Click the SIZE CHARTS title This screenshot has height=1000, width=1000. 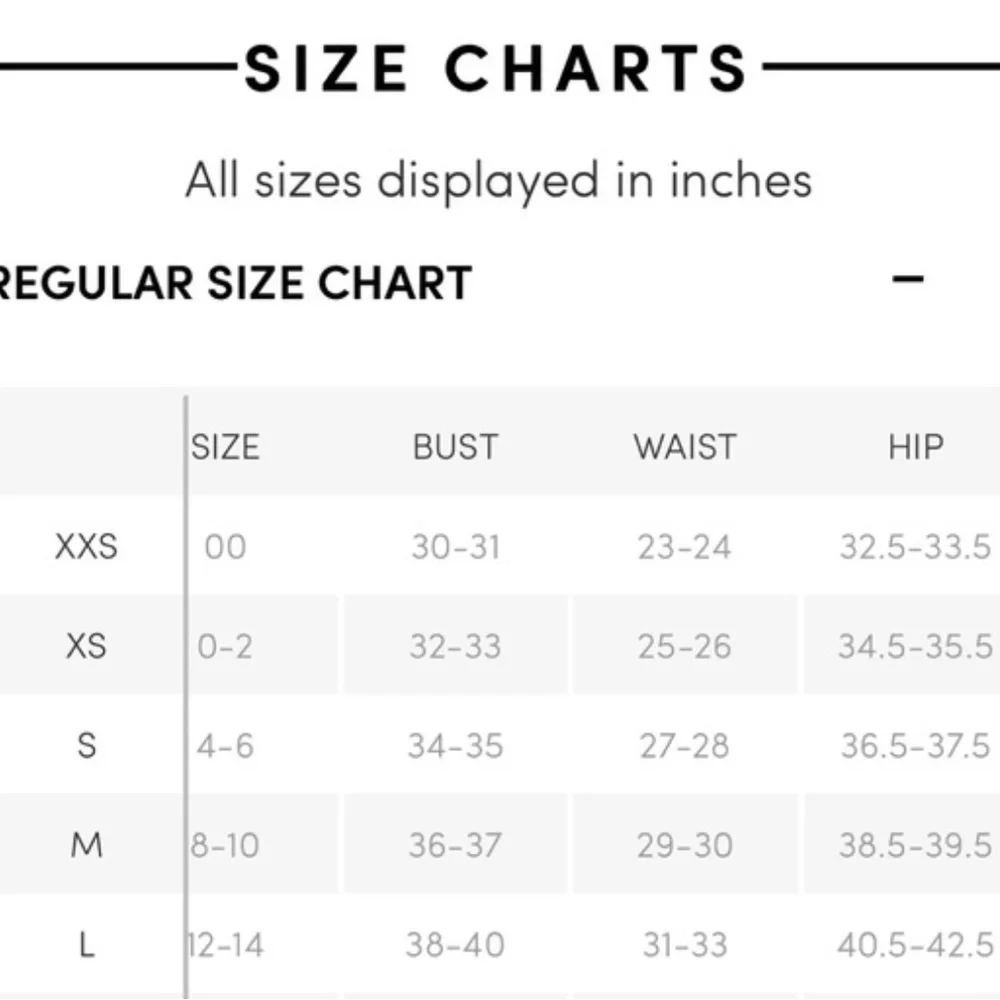click(497, 69)
